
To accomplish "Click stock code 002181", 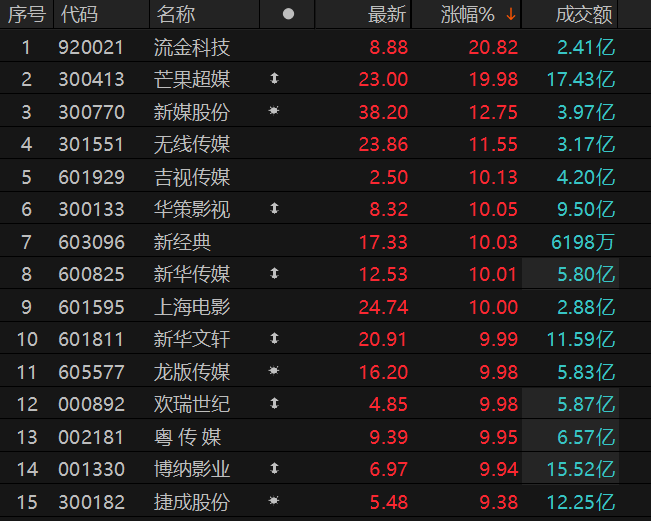I will click(x=91, y=437).
